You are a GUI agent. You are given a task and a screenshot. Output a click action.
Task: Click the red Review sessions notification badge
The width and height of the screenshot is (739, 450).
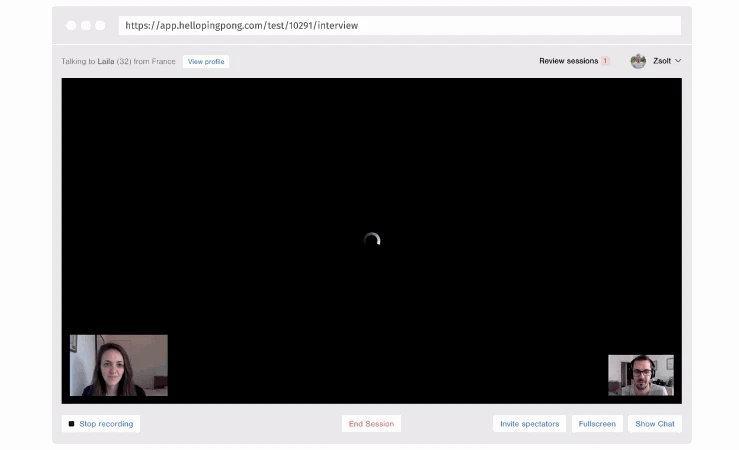point(605,61)
